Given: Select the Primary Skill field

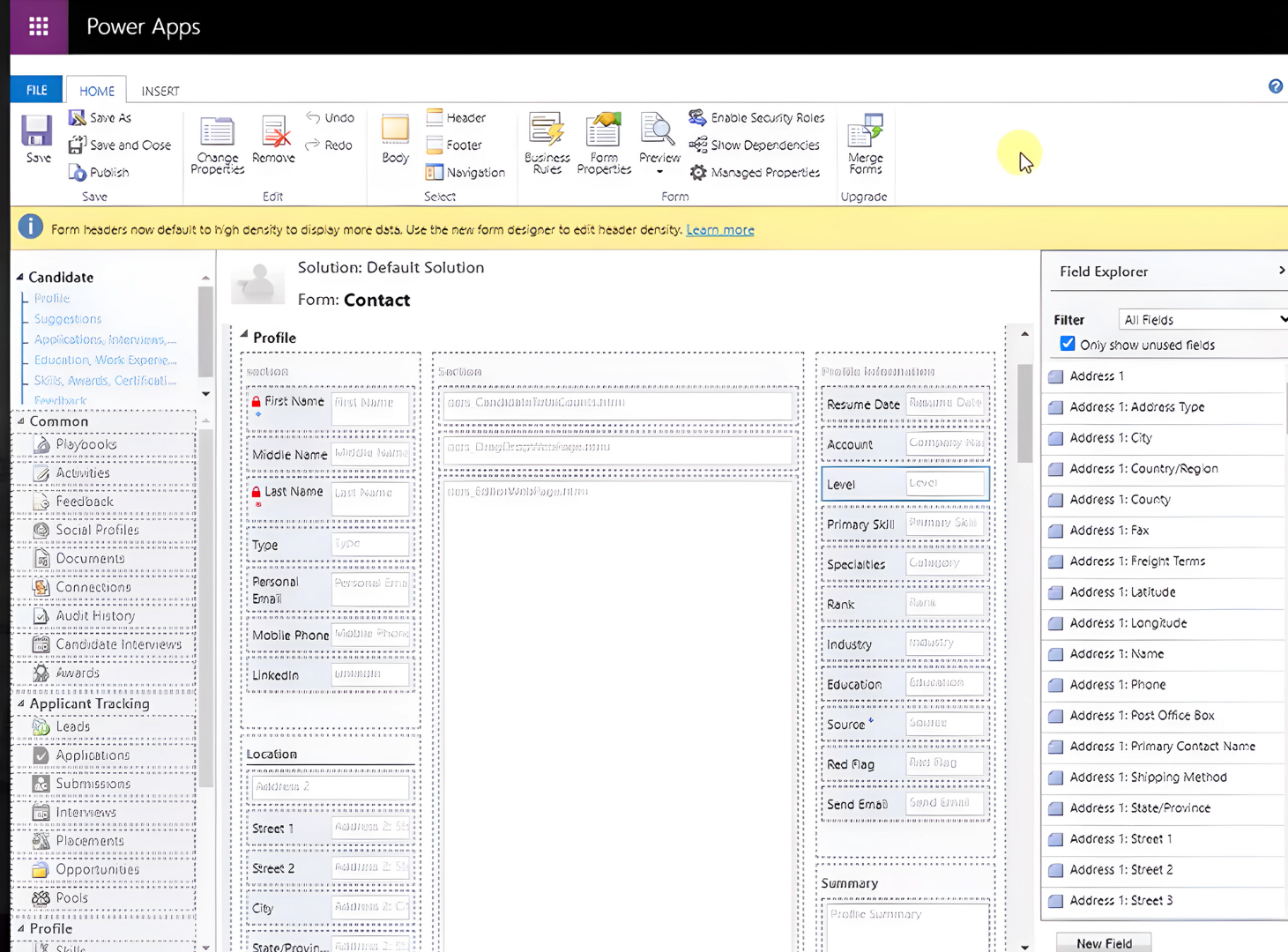Looking at the screenshot, I should click(905, 524).
